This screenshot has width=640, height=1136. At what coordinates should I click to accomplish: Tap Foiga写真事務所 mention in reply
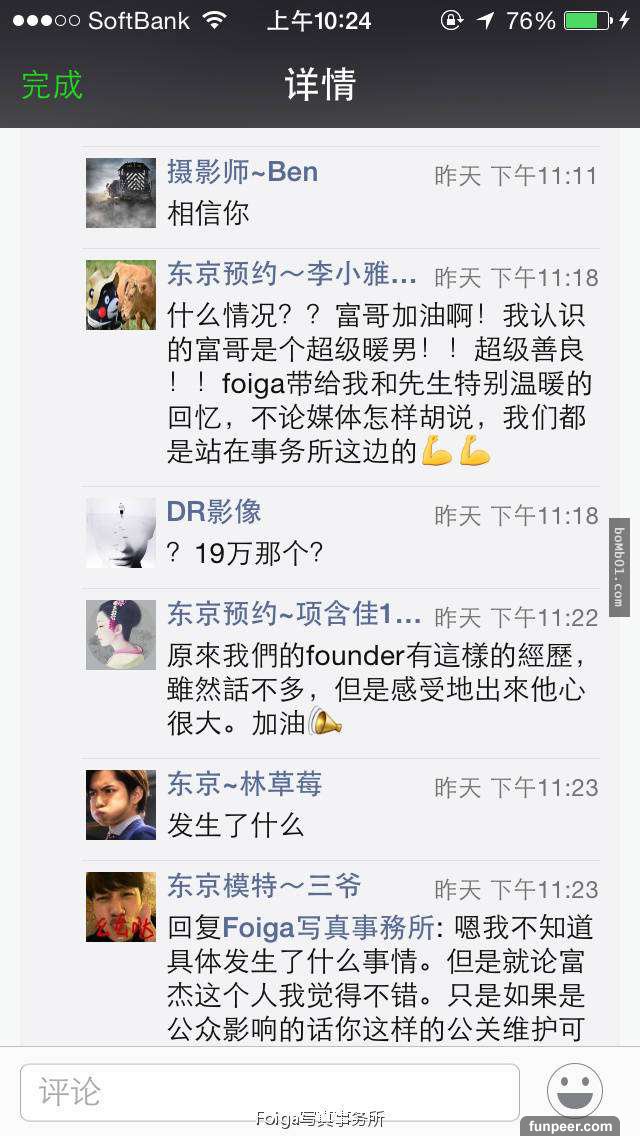328,927
